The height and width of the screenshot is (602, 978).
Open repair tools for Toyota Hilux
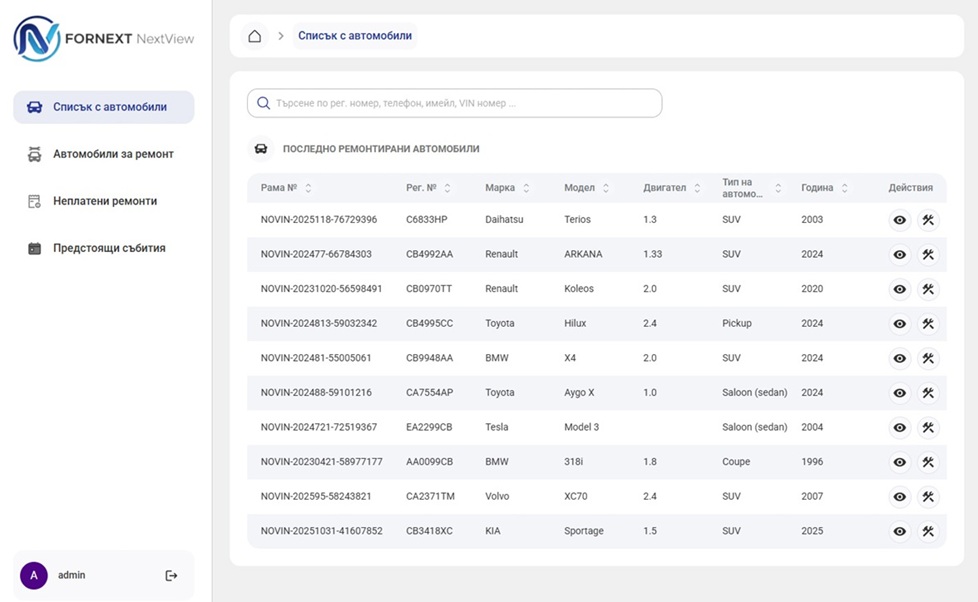click(928, 324)
